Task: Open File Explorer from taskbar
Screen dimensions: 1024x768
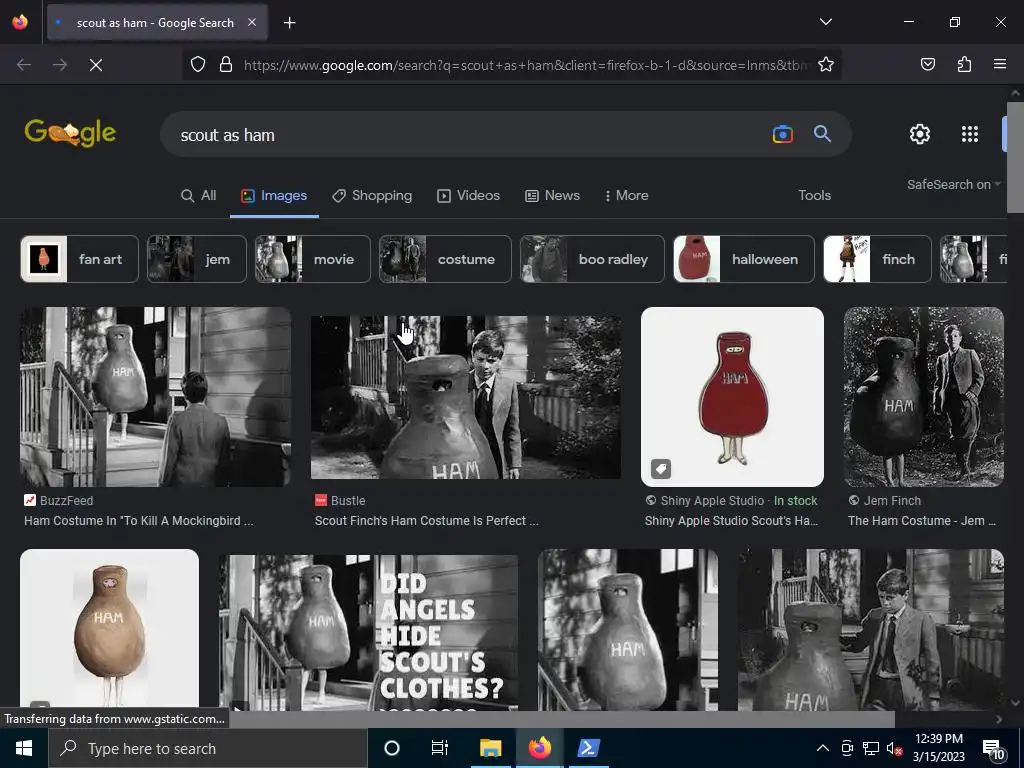Action: point(490,748)
